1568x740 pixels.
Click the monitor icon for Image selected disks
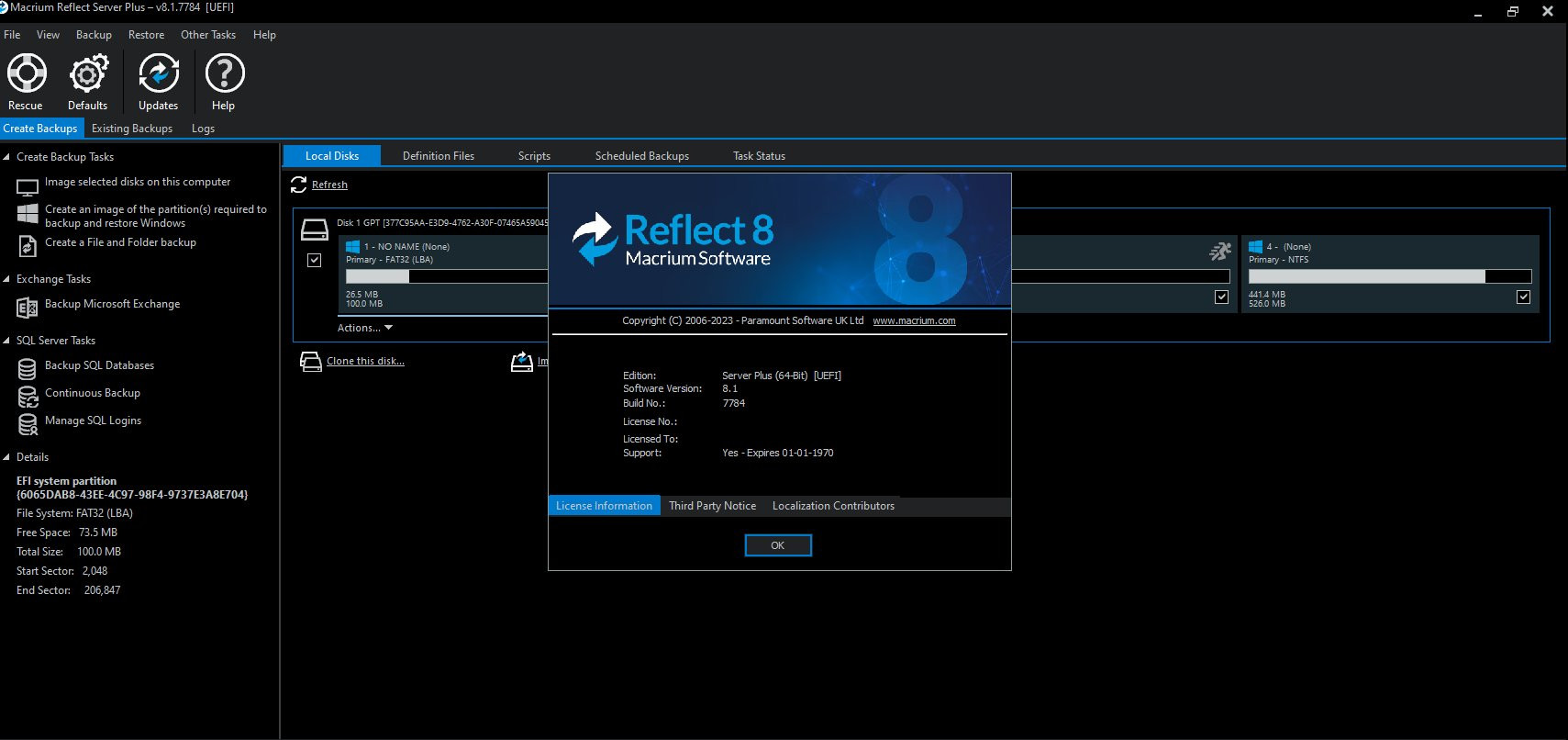tap(28, 187)
